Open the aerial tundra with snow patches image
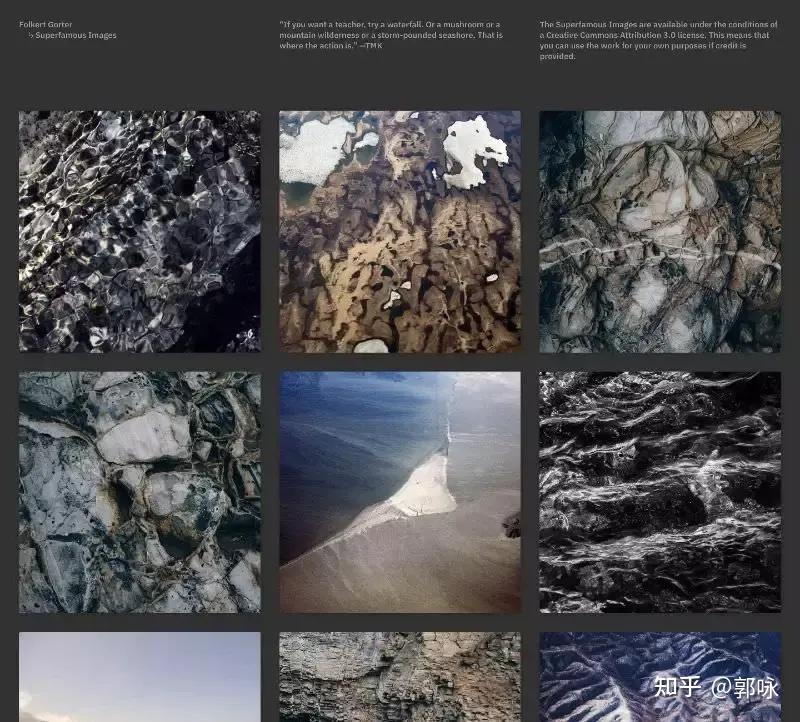This screenshot has width=800, height=722. [x=400, y=231]
